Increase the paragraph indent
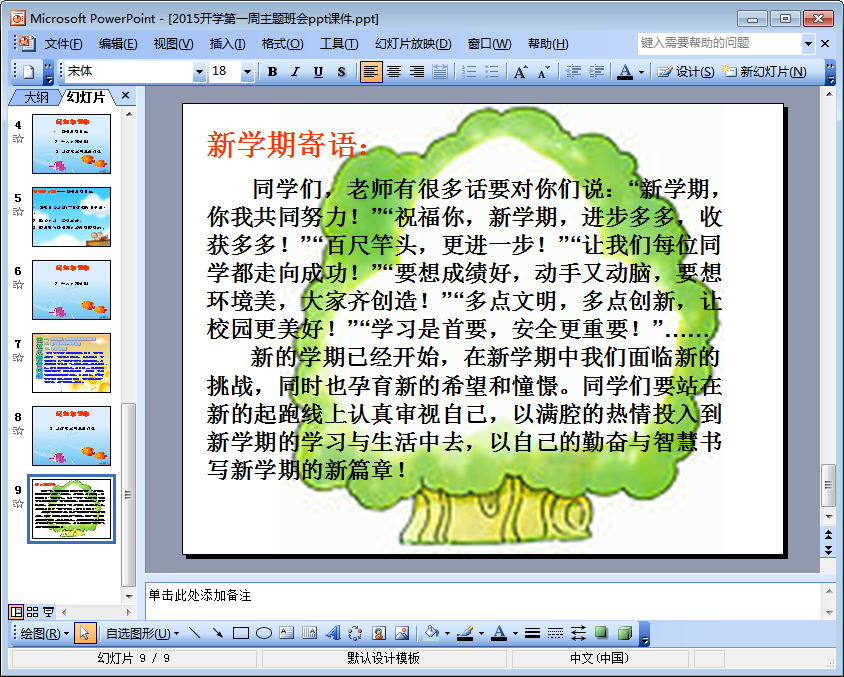844x677 pixels. coord(596,72)
